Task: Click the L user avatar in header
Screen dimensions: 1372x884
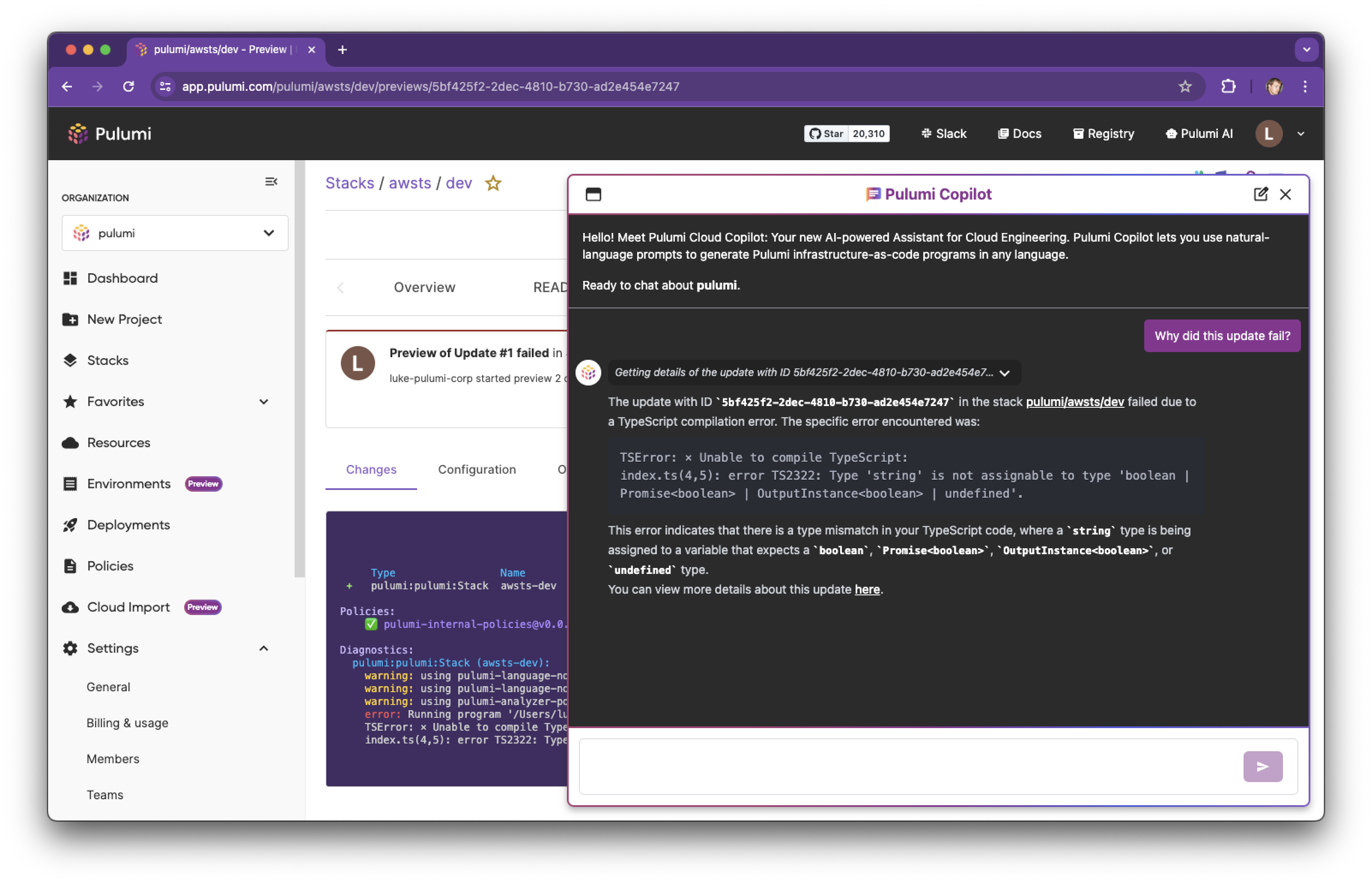Action: (1269, 134)
